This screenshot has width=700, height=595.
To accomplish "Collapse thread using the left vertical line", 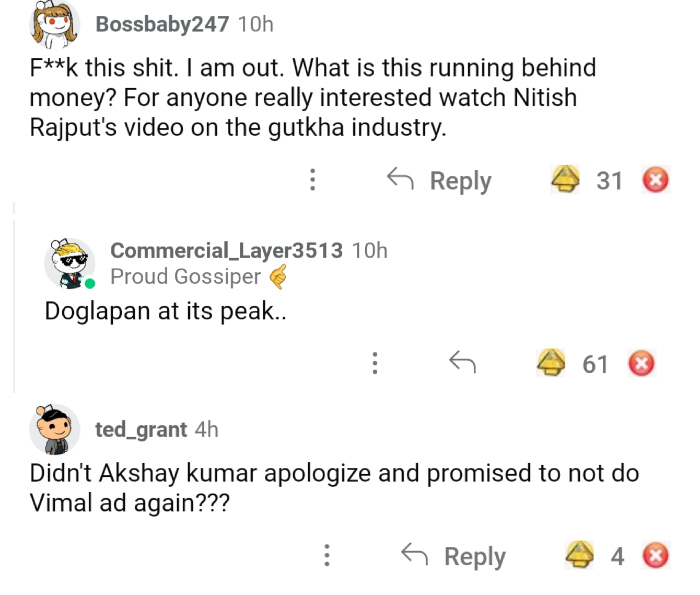I will click(14, 300).
